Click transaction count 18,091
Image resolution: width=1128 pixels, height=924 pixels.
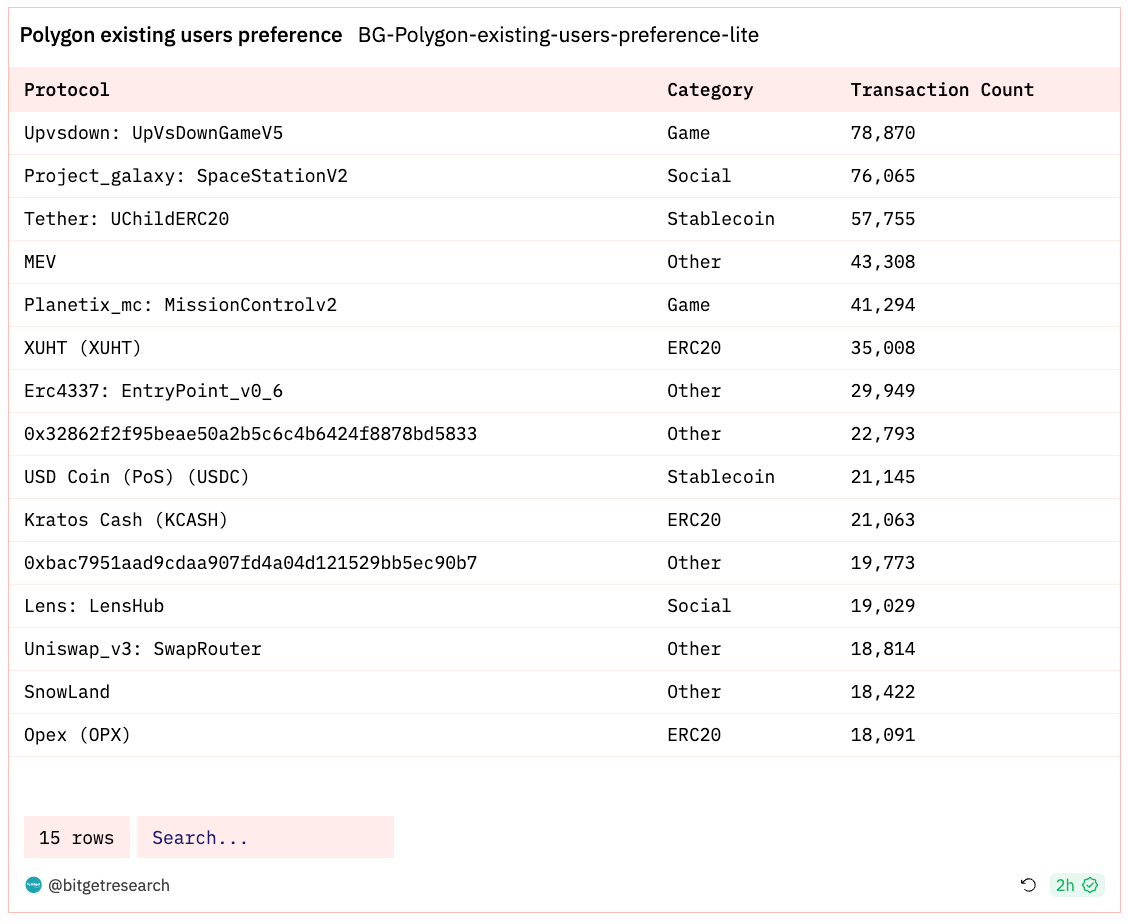(x=883, y=735)
